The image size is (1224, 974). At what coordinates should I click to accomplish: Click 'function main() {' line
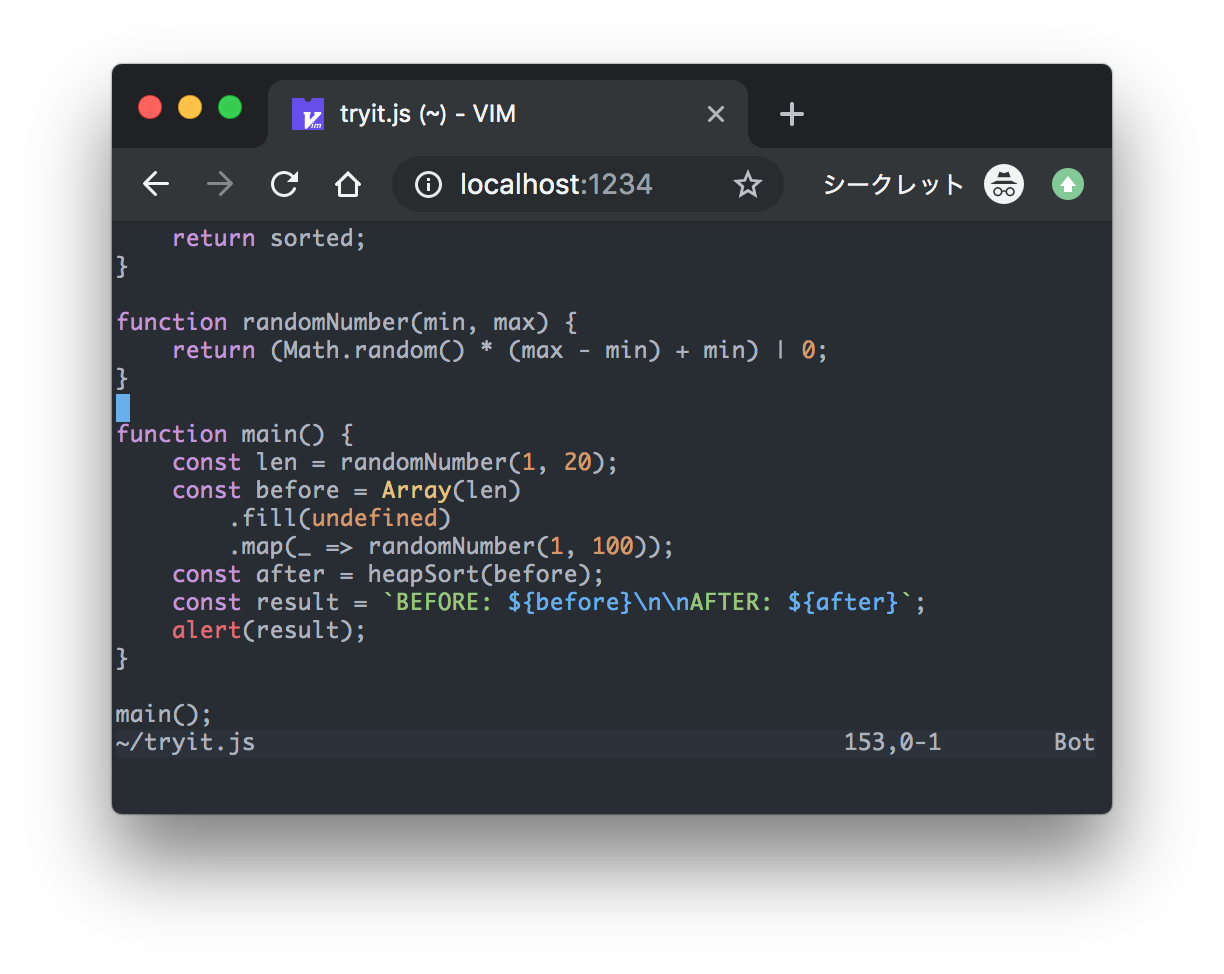(235, 434)
